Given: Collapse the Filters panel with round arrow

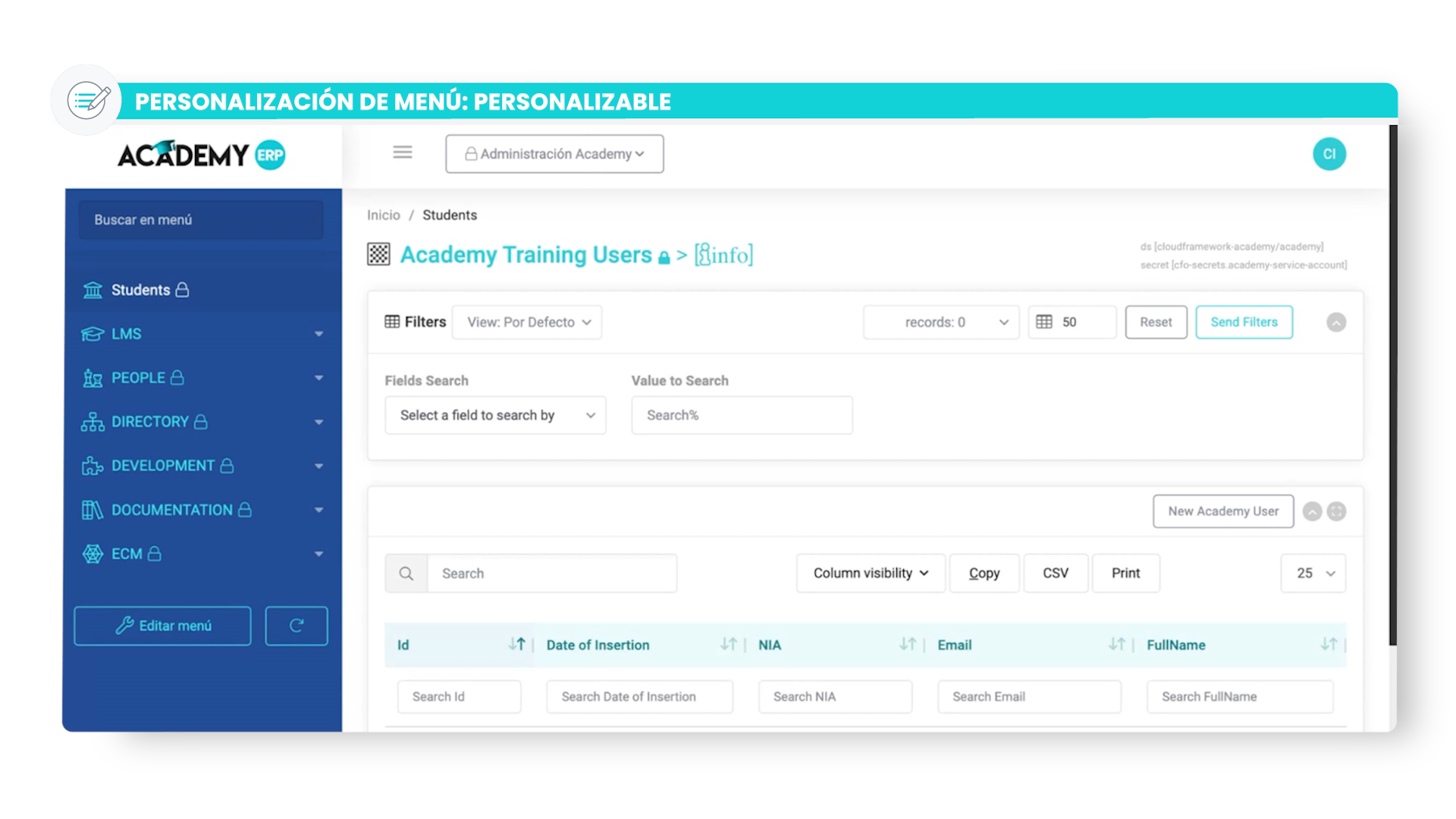Looking at the screenshot, I should (x=1336, y=322).
